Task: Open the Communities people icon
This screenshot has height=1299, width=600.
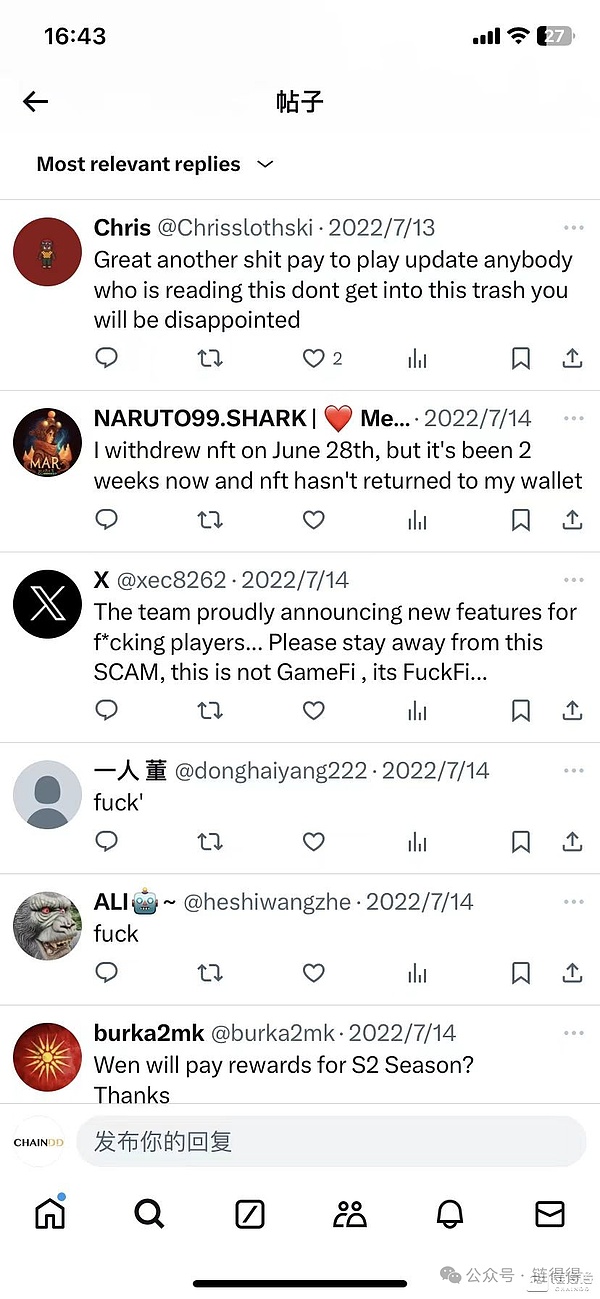Action: [350, 1213]
